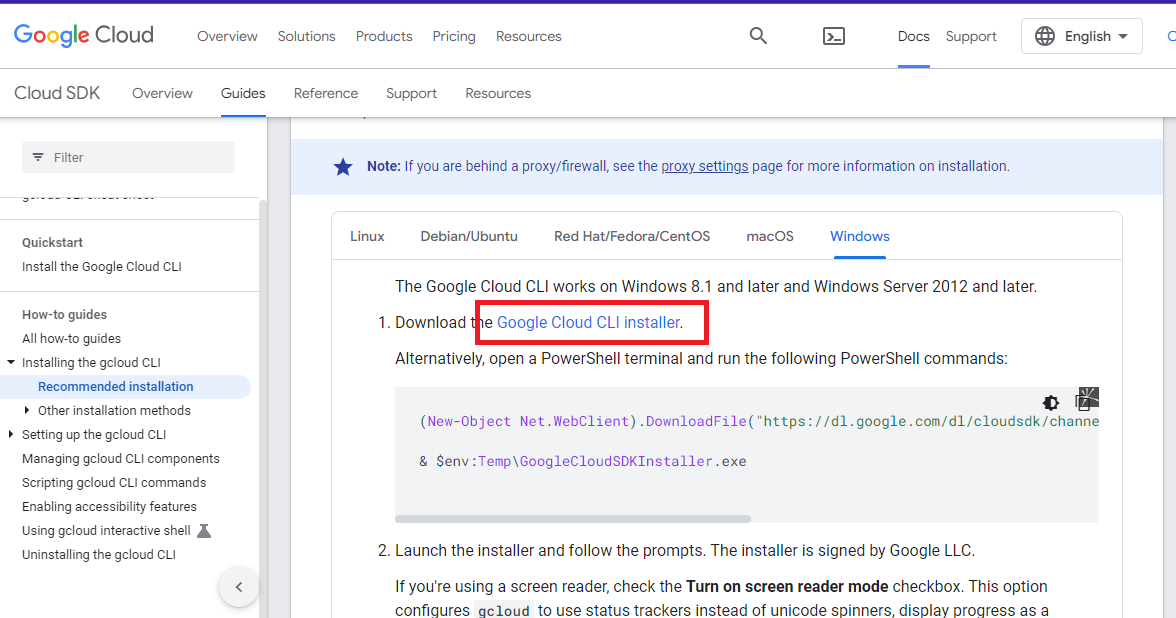1176x618 pixels.
Task: Open the English language dropdown
Action: point(1081,36)
